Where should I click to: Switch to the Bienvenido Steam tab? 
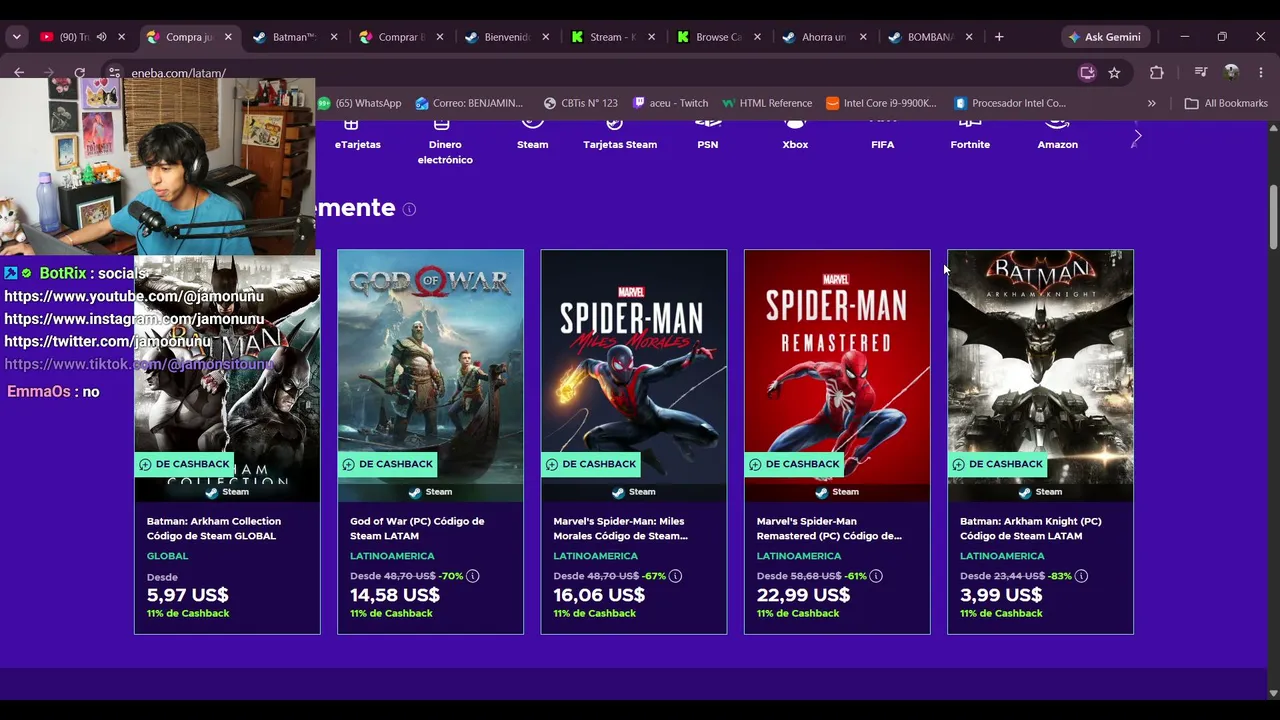pos(506,37)
